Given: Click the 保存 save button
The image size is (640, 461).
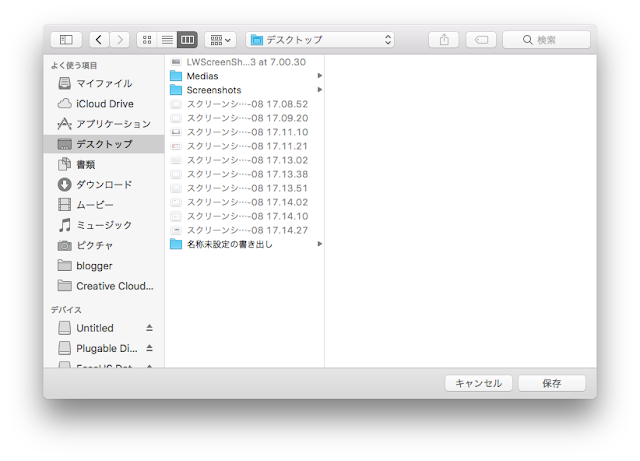Looking at the screenshot, I should 552,383.
